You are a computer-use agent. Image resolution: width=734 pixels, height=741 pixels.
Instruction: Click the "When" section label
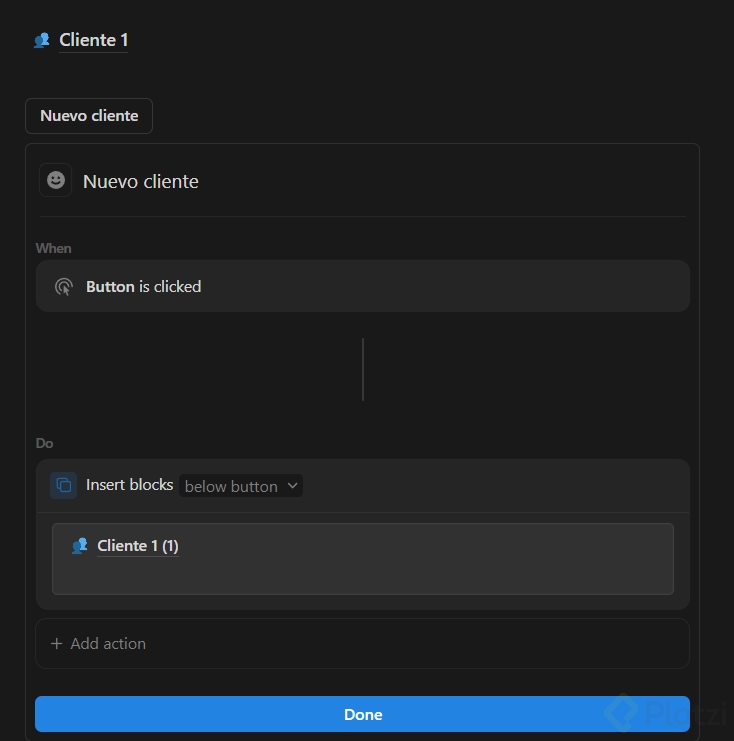(54, 248)
